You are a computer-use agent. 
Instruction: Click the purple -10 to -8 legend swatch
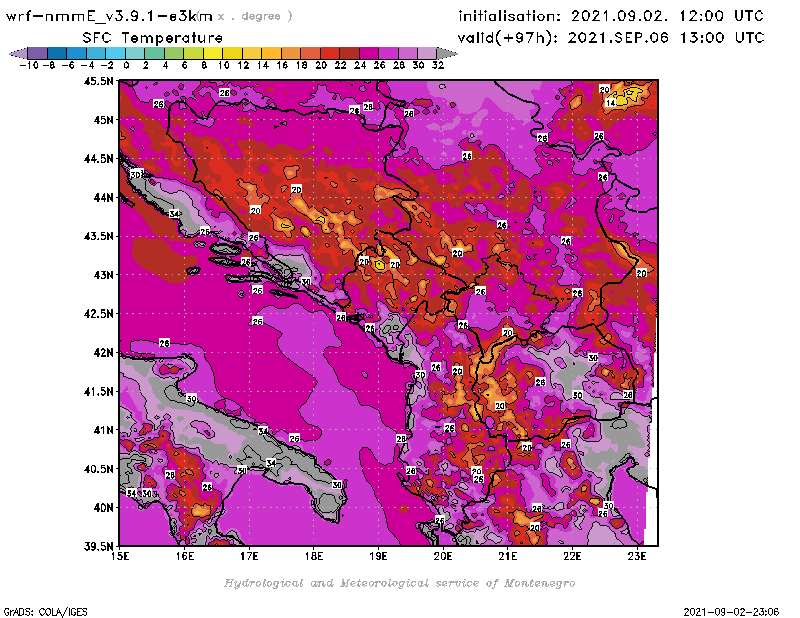38,53
